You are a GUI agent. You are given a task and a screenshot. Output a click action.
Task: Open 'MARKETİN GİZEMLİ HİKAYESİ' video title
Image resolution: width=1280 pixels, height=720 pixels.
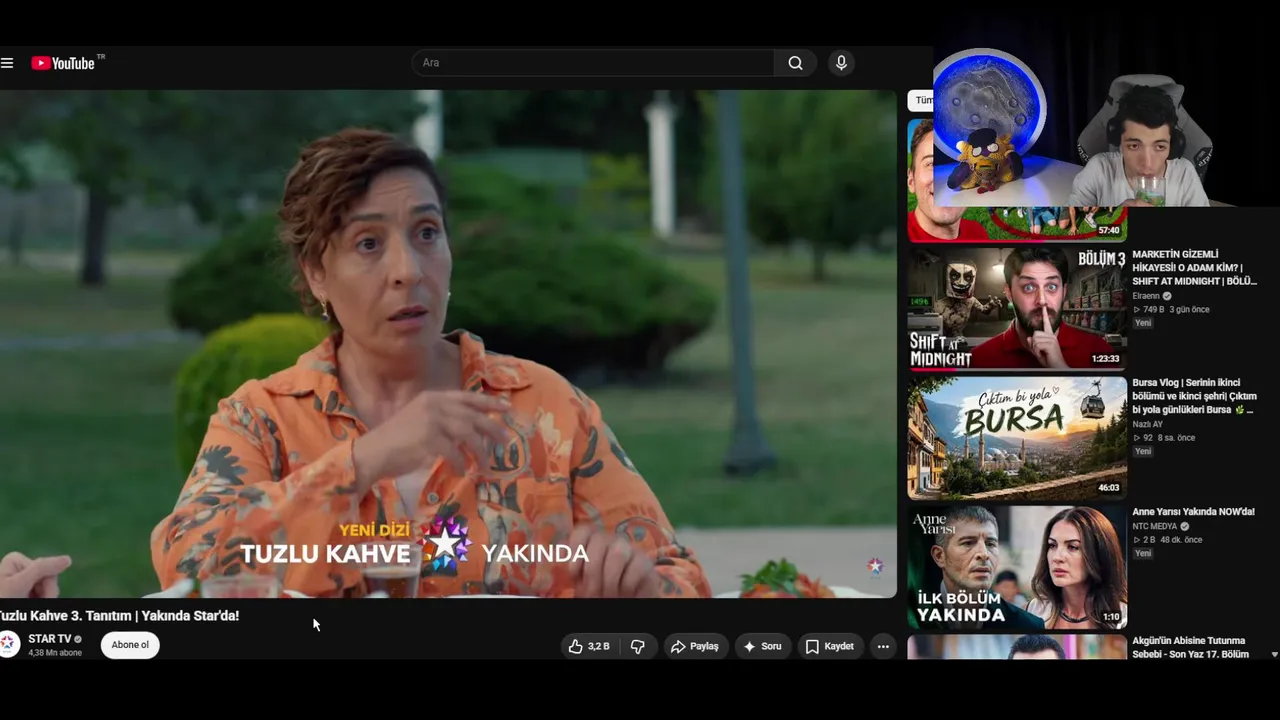click(x=1194, y=268)
